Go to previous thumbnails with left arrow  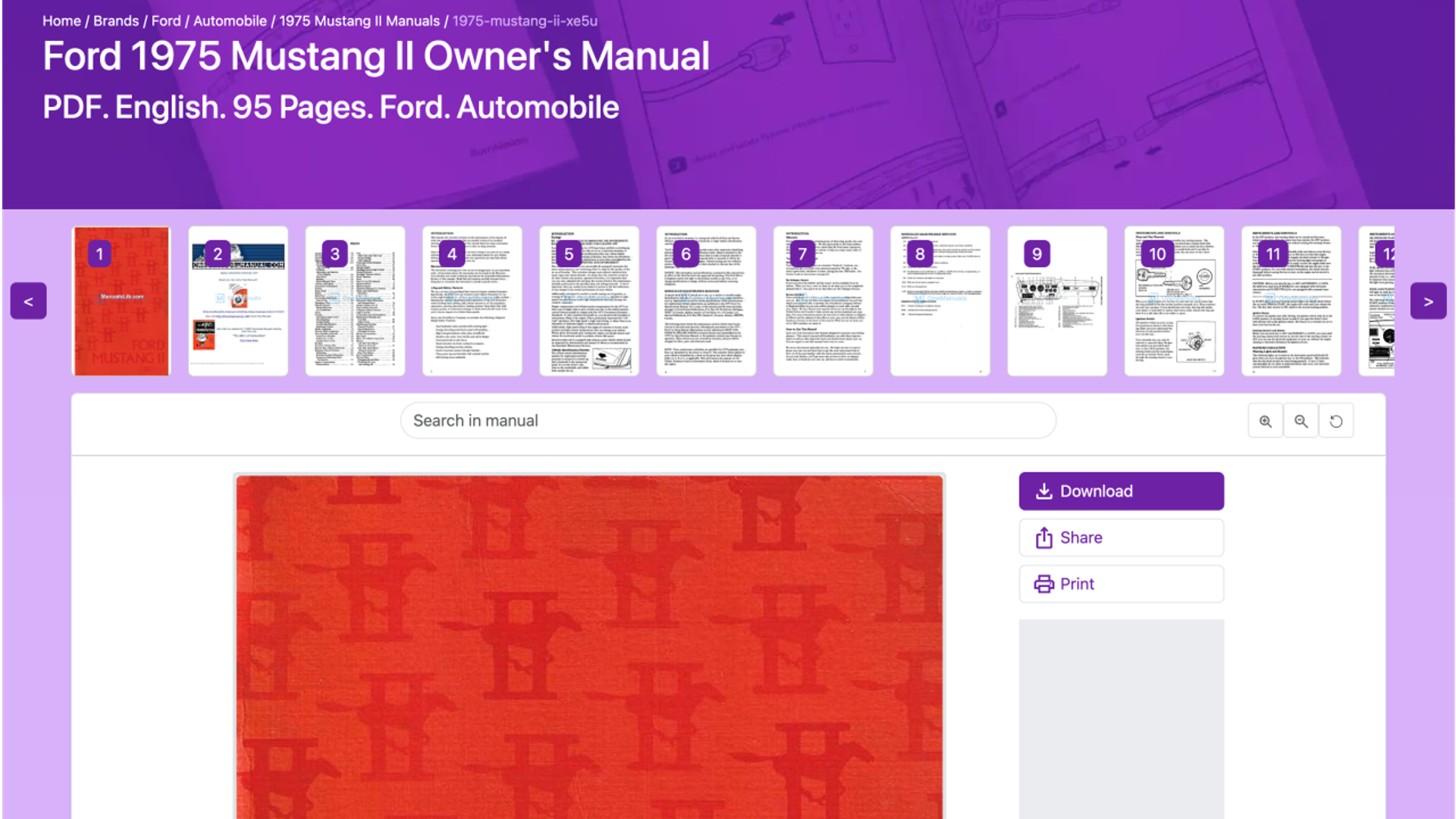pyautogui.click(x=28, y=301)
